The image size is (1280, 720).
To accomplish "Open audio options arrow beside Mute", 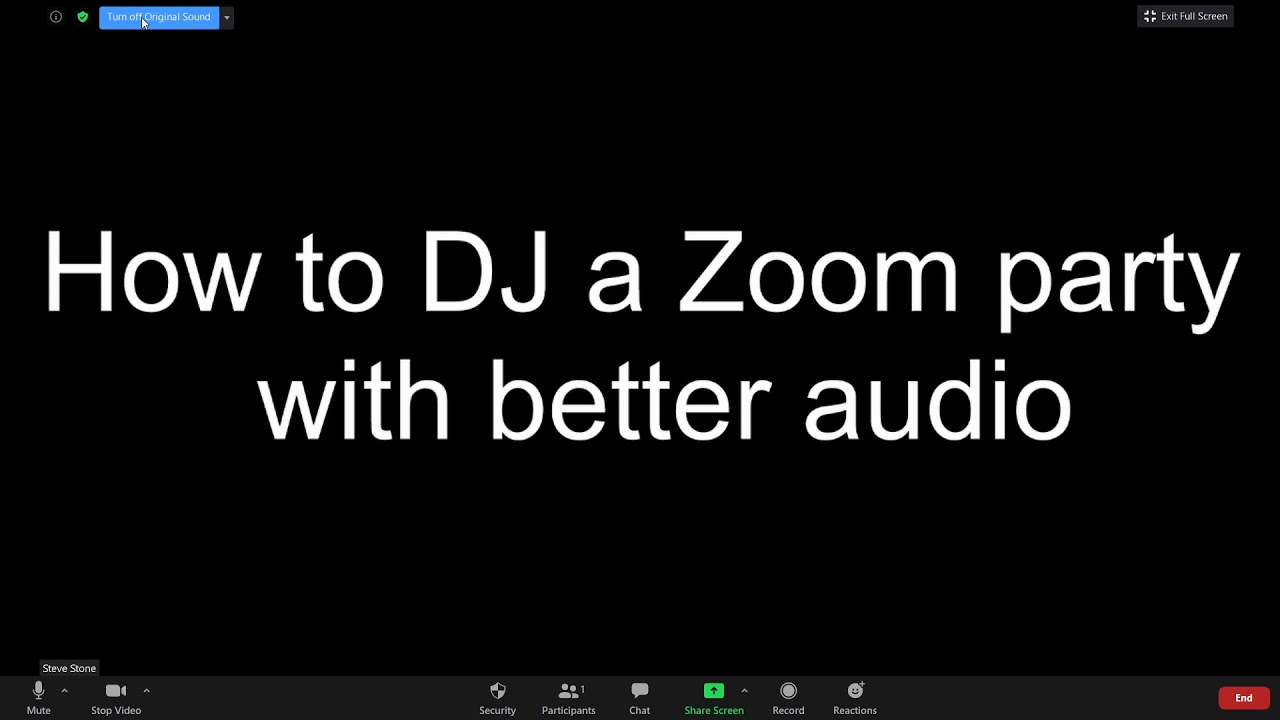I will click(64, 690).
